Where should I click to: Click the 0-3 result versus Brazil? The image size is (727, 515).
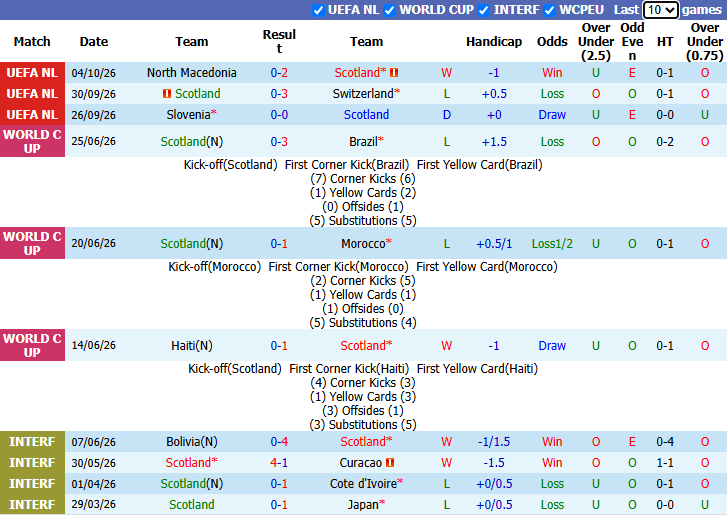click(279, 141)
